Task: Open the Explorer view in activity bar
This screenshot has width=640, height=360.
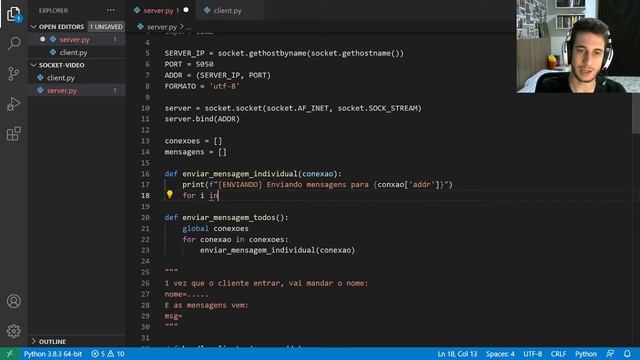Action: (x=14, y=14)
